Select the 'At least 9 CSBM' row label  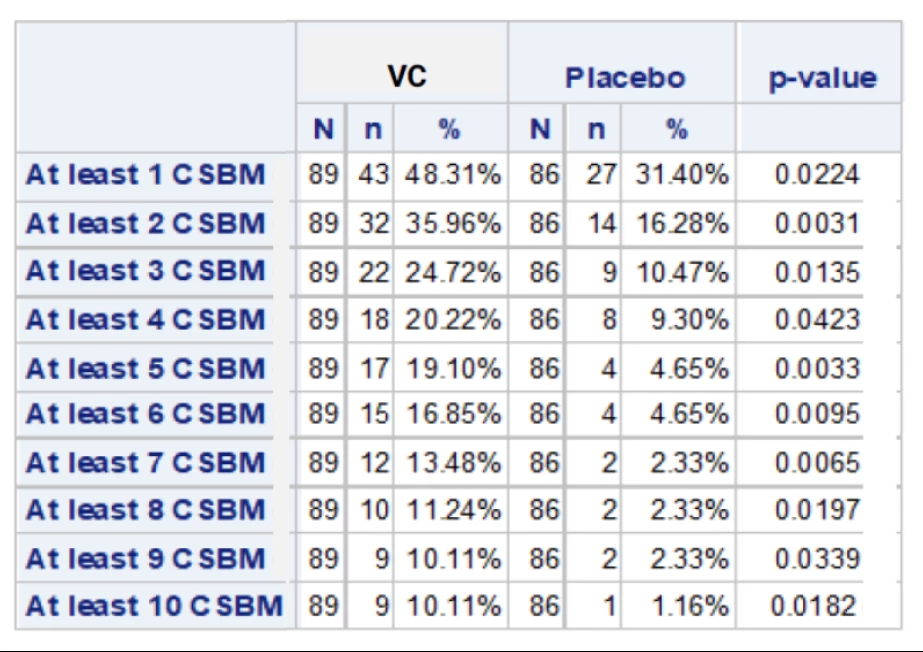tap(146, 558)
